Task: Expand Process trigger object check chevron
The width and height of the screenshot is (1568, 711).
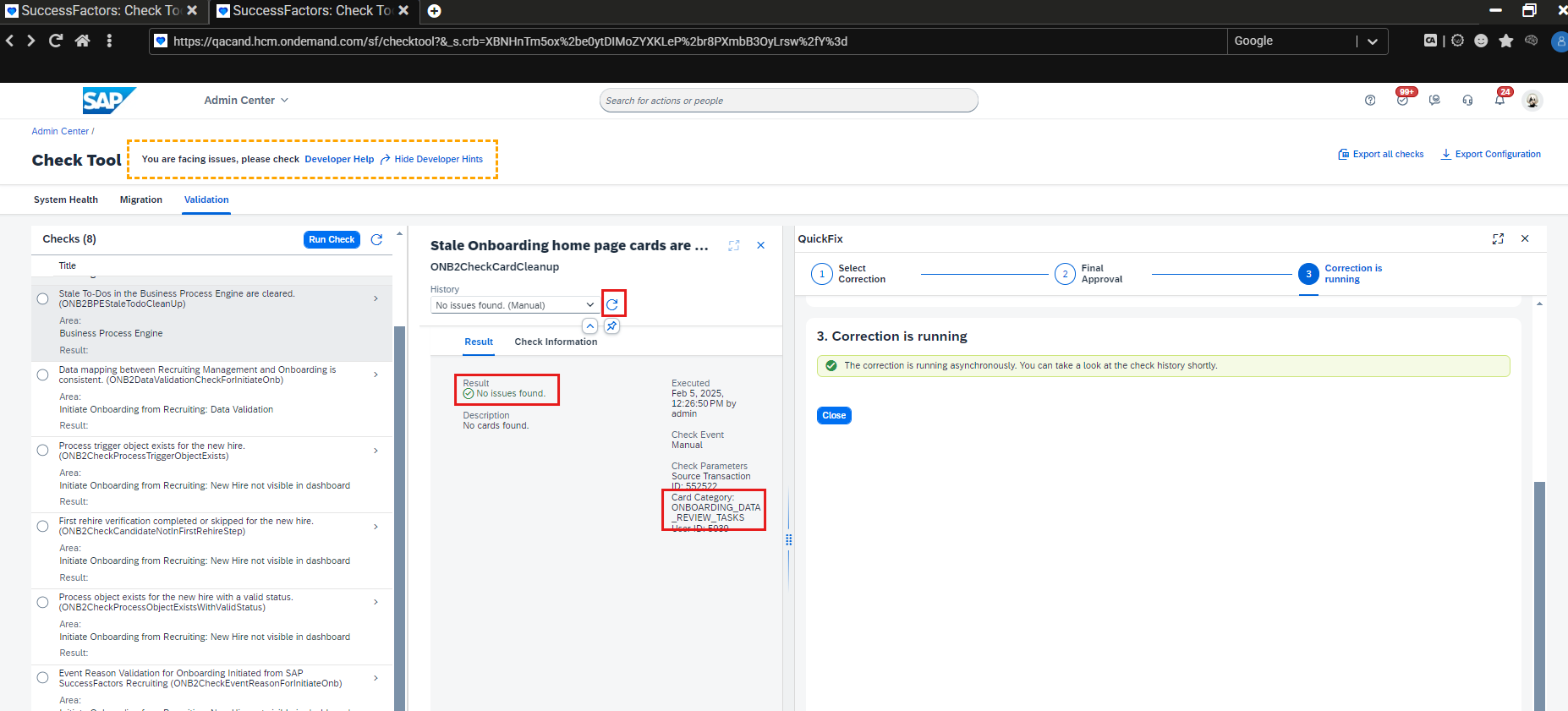Action: pyautogui.click(x=376, y=451)
